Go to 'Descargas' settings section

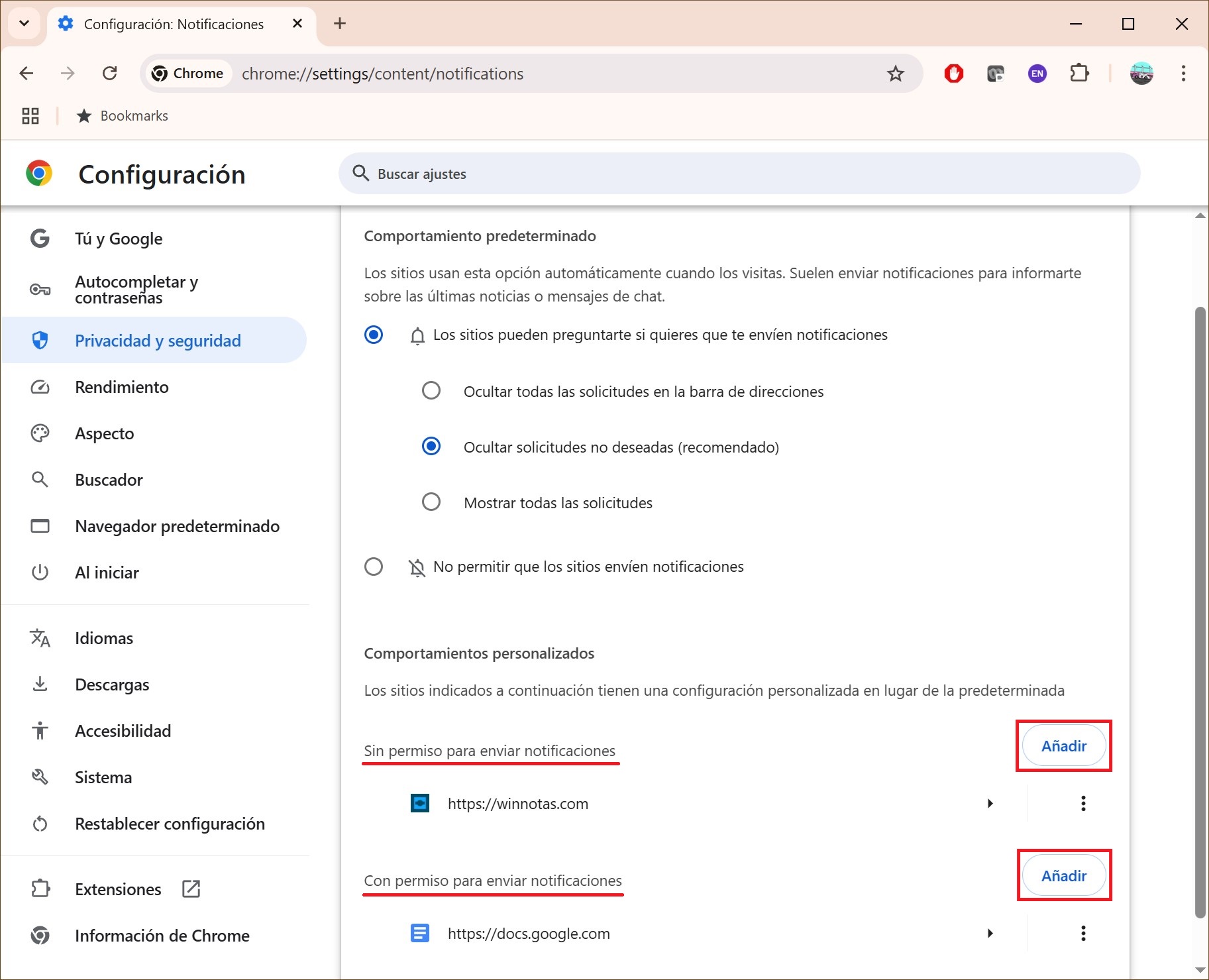pos(112,684)
